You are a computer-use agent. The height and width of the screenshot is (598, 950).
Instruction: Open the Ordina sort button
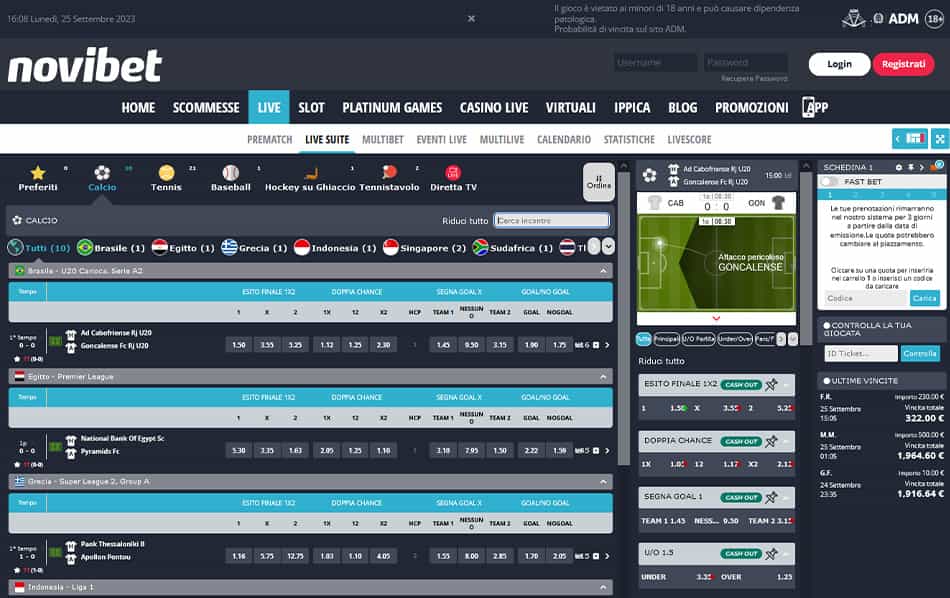tap(599, 182)
